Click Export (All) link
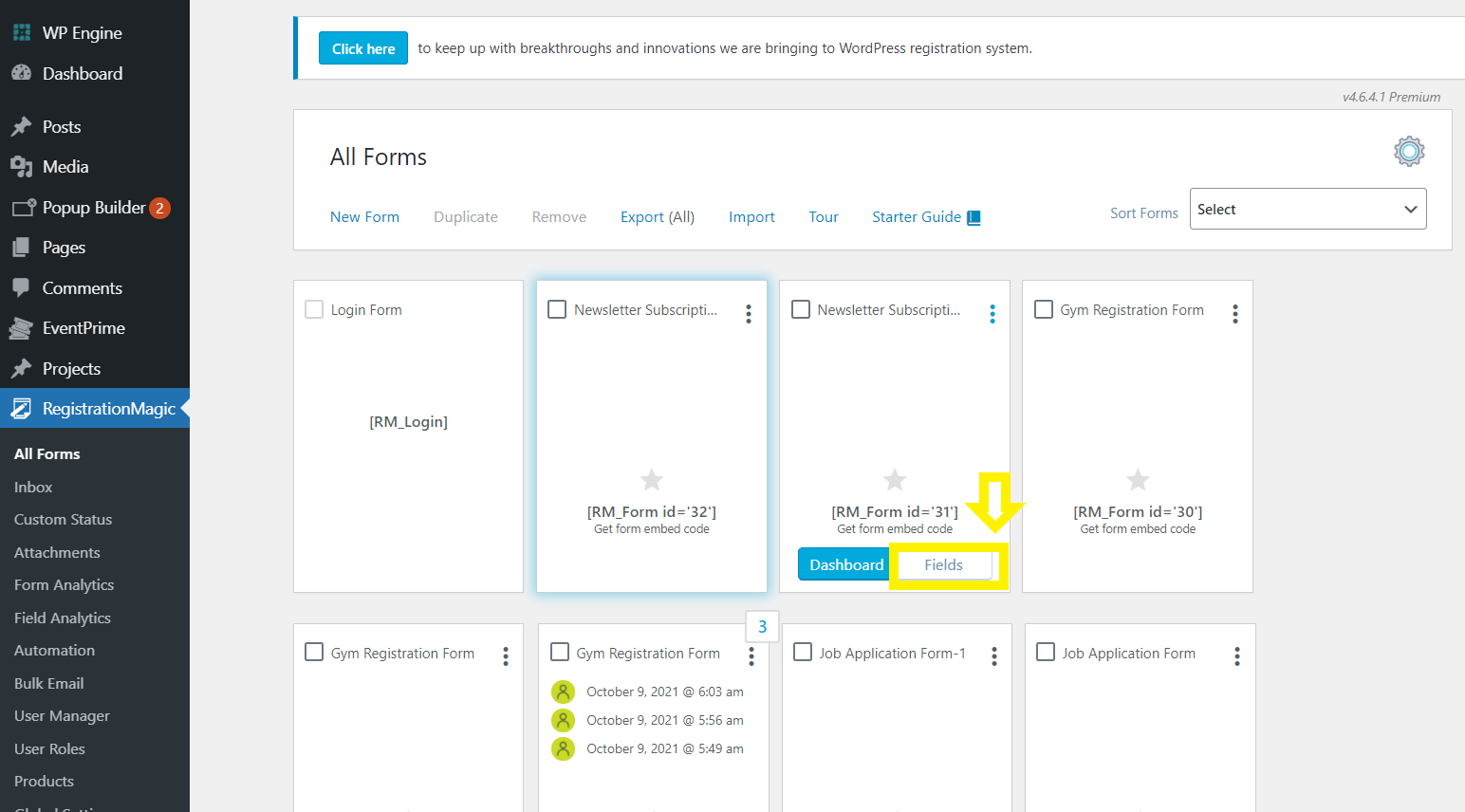Screen dimensions: 1465x812 point(658,217)
